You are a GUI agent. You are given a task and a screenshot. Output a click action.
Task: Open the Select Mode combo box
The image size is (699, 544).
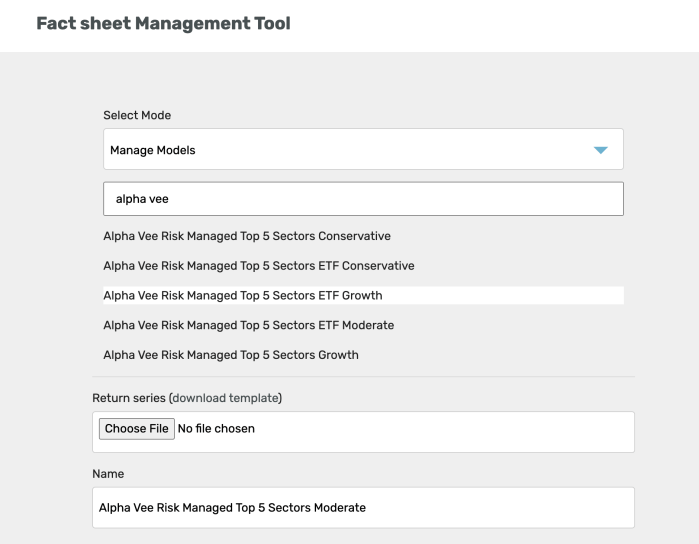click(x=363, y=149)
